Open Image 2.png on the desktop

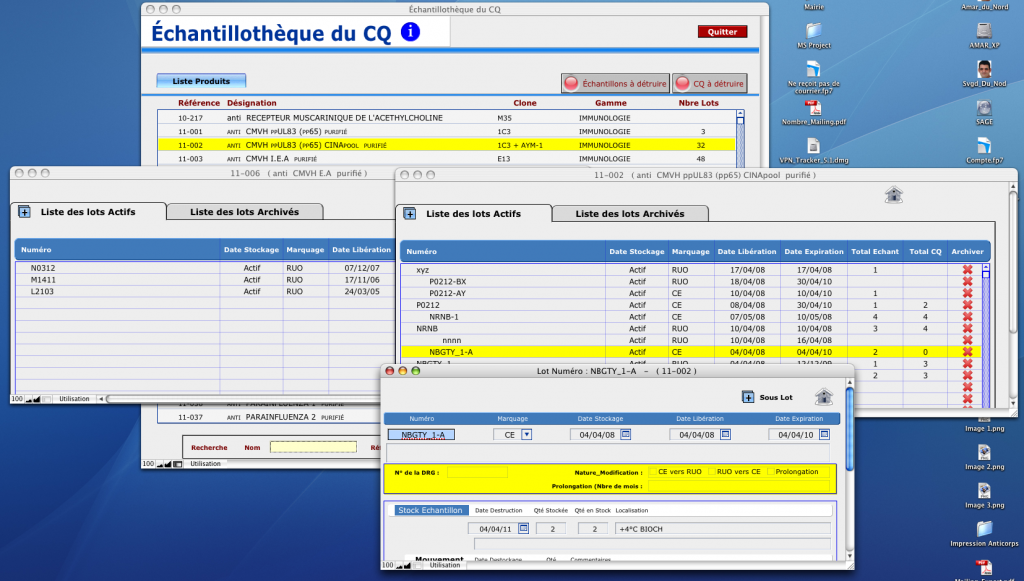pyautogui.click(x=984, y=457)
